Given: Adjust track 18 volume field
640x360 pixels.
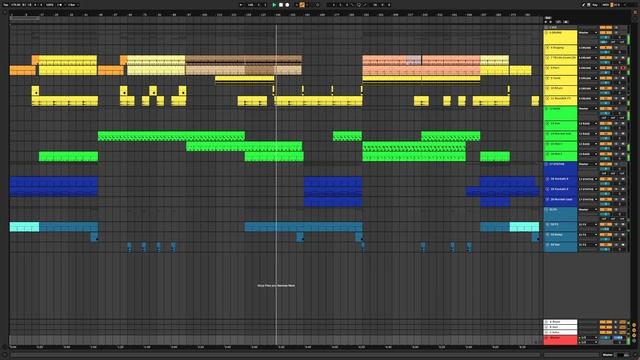Looking at the screenshot, I should [606, 184].
